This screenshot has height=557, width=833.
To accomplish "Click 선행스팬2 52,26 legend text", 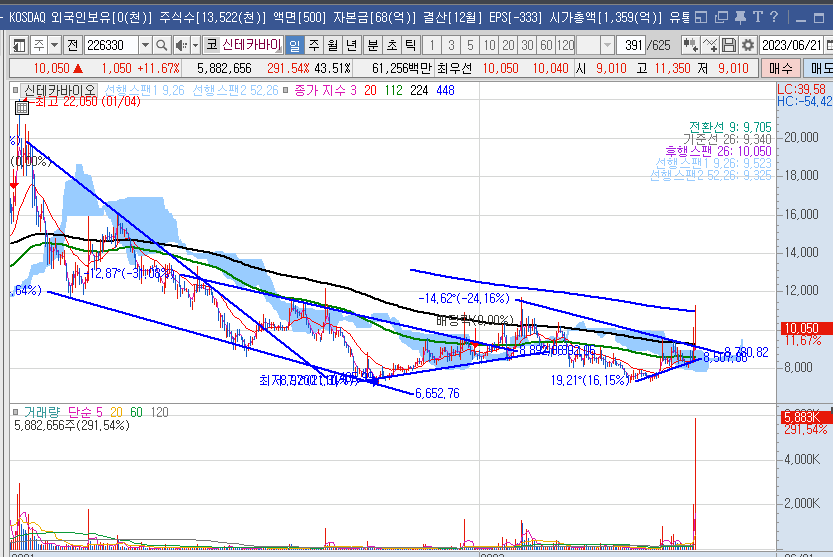I will click(x=235, y=90).
